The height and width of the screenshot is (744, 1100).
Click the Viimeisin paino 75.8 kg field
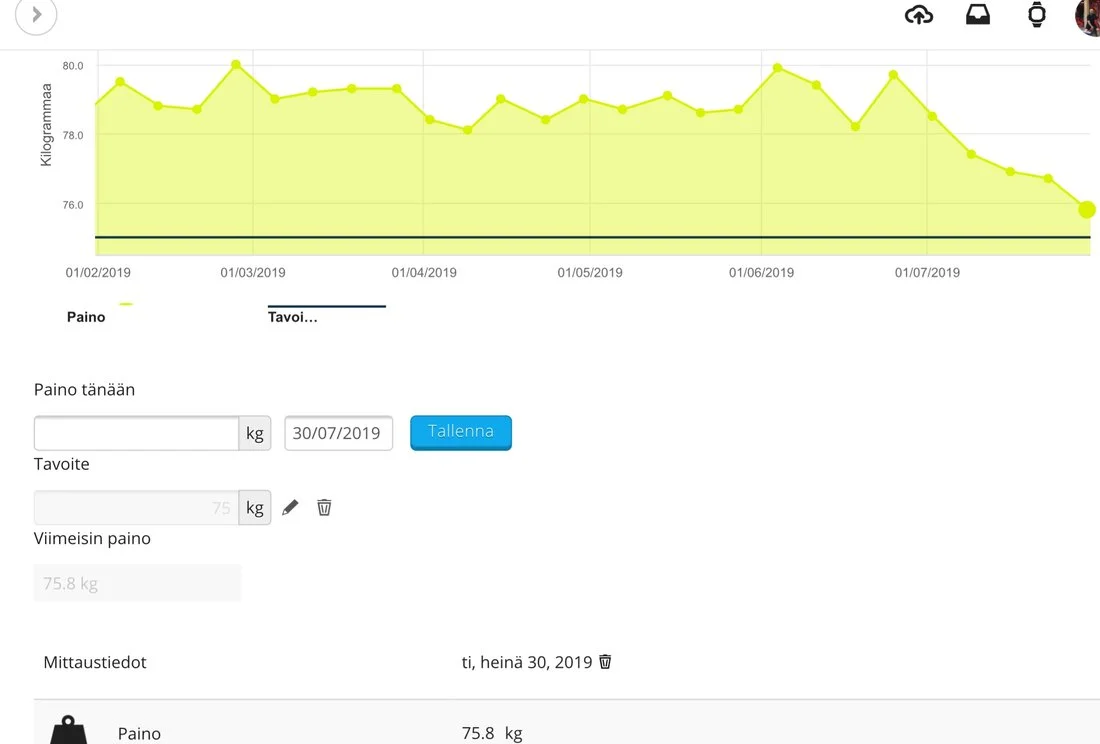[137, 583]
